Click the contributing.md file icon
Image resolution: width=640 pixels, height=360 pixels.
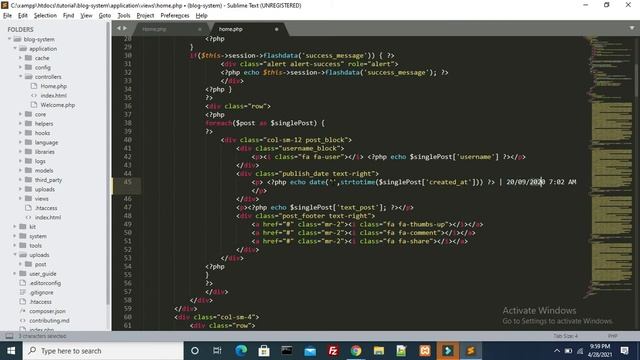click(23, 320)
